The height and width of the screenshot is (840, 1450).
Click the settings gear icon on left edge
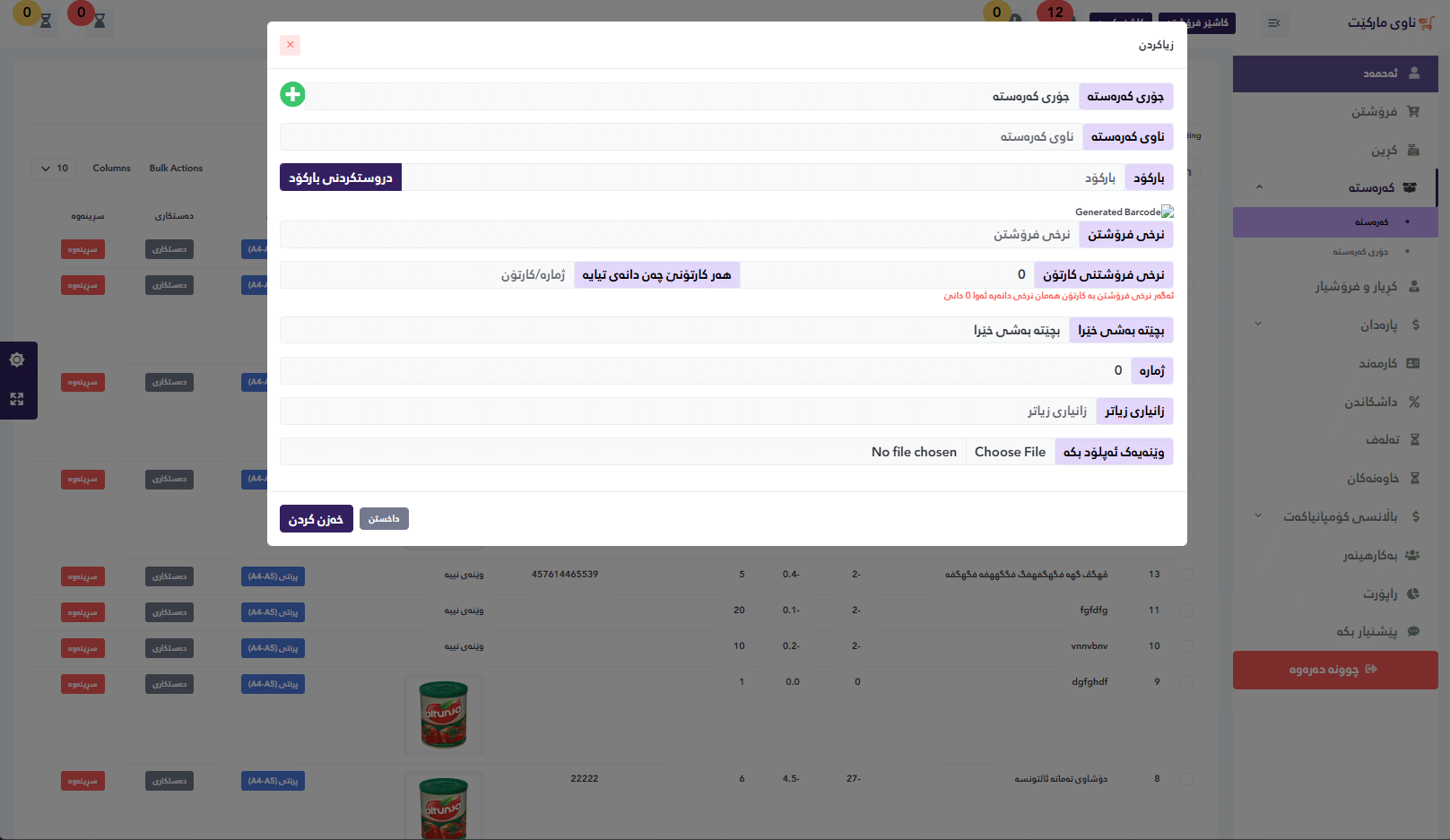17,360
